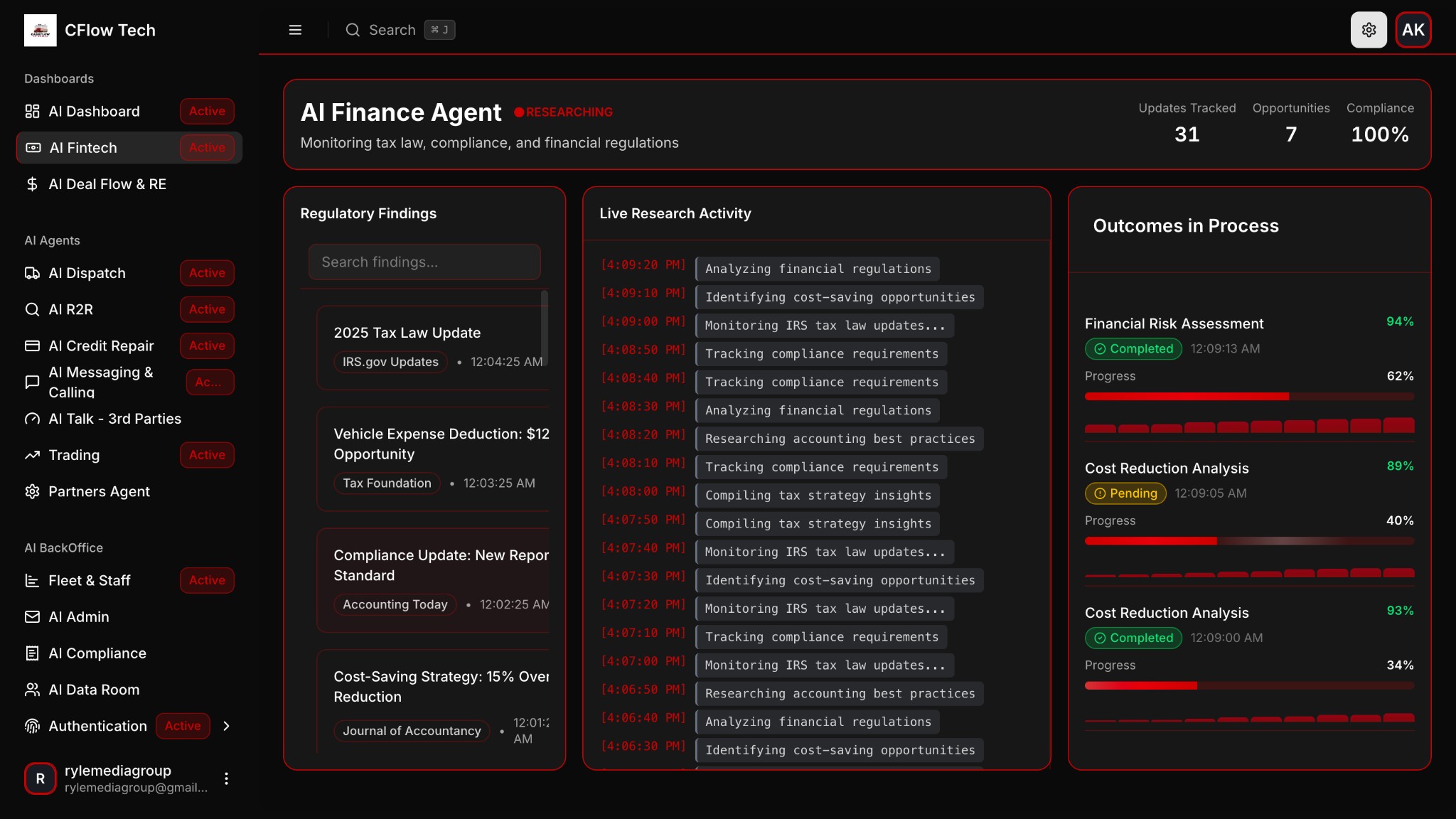
Task: Open the hamburger menu next to search
Action: click(295, 30)
